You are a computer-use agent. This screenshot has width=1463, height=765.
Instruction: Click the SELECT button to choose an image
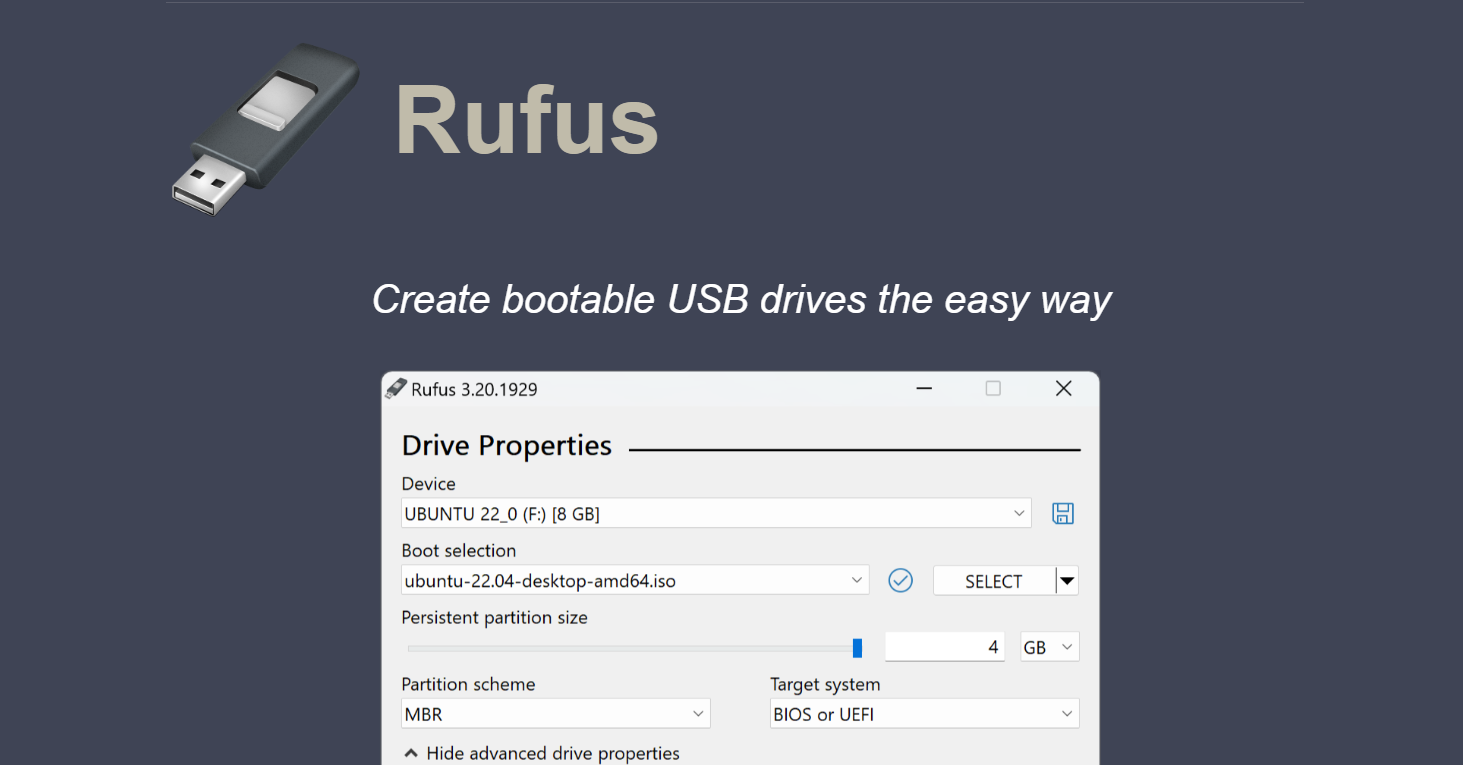point(995,580)
